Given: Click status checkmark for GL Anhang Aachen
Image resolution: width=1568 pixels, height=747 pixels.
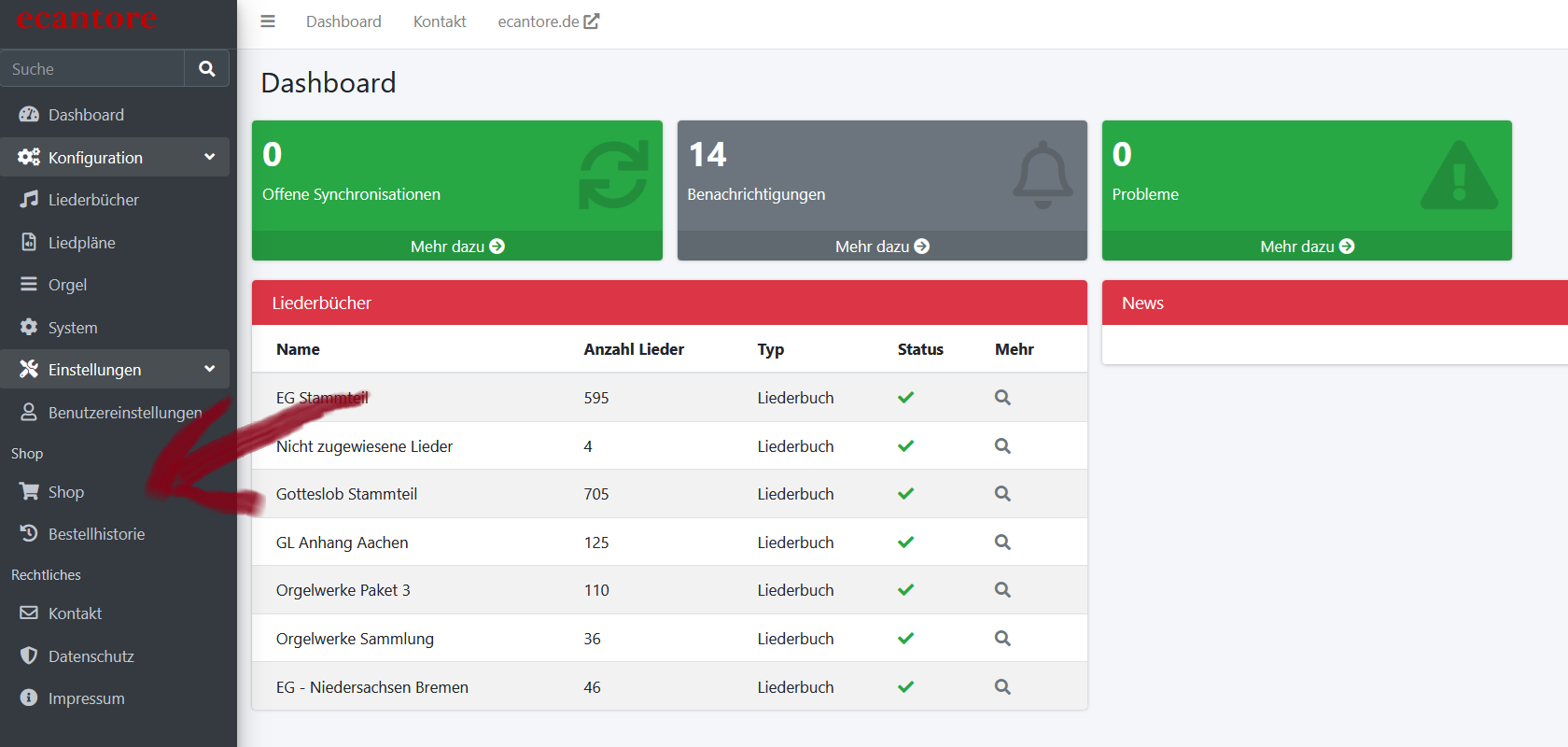Looking at the screenshot, I should 905,542.
